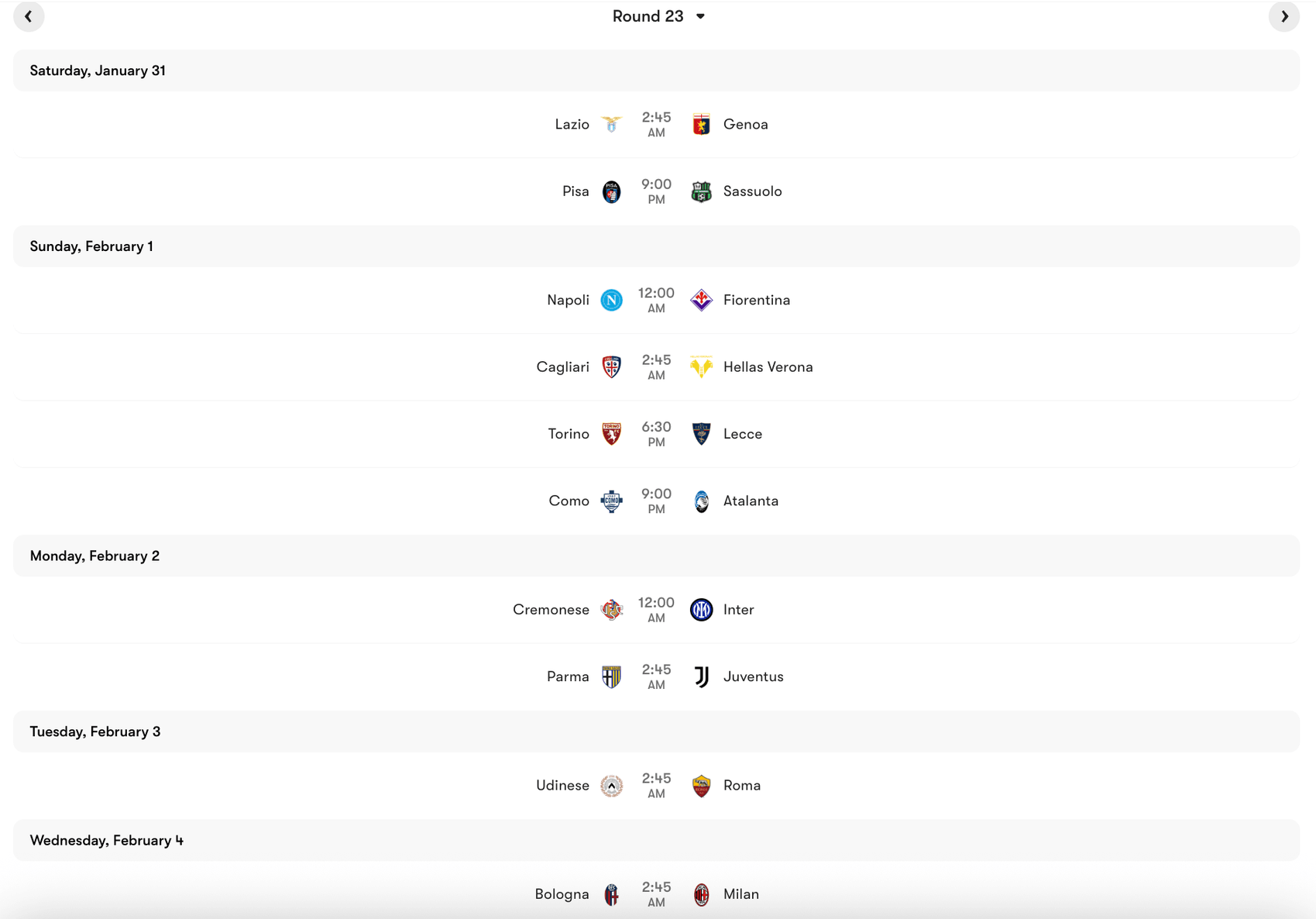Image resolution: width=1316 pixels, height=919 pixels.
Task: Click the Milan club badge
Action: click(x=701, y=893)
